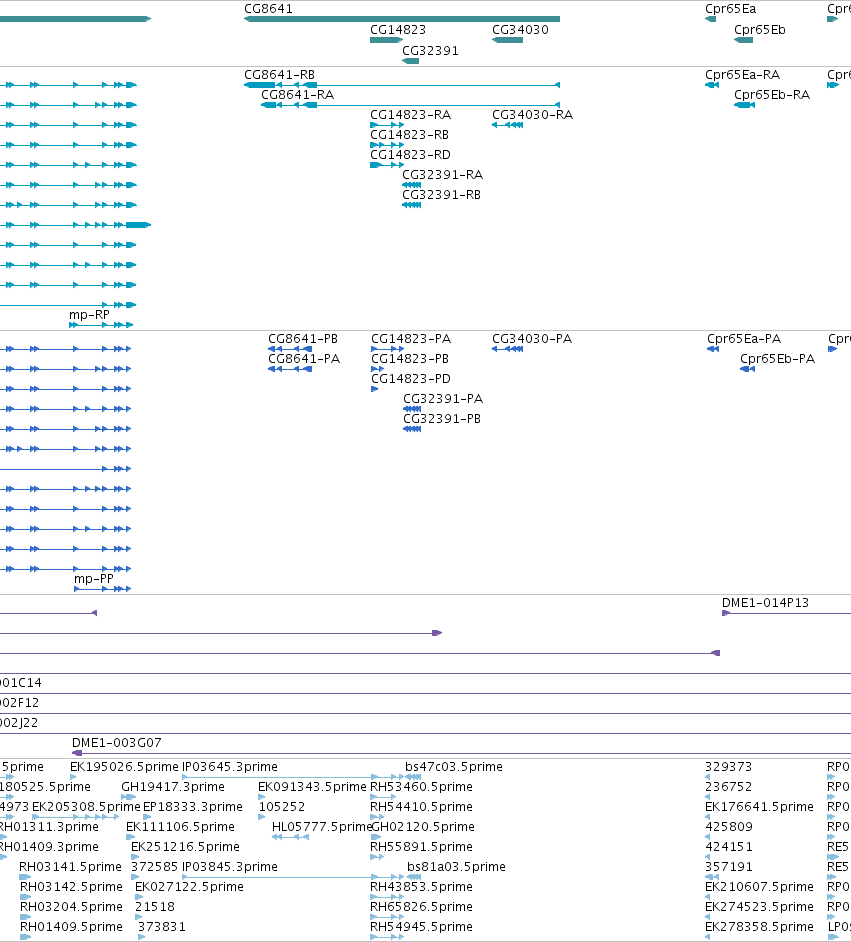Open the Cpr65Eb-RA transcript label
Image resolution: width=851 pixels, height=942 pixels.
point(772,95)
